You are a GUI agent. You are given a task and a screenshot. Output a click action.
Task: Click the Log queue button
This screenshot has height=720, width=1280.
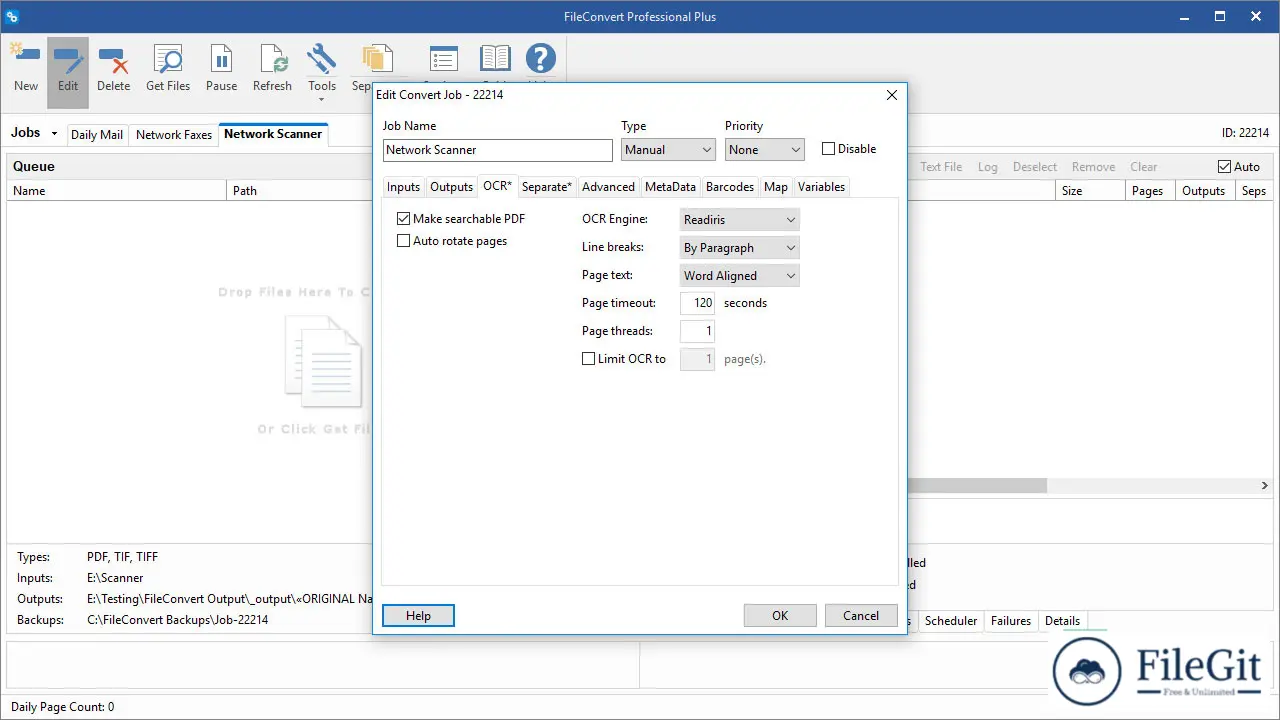(x=987, y=167)
